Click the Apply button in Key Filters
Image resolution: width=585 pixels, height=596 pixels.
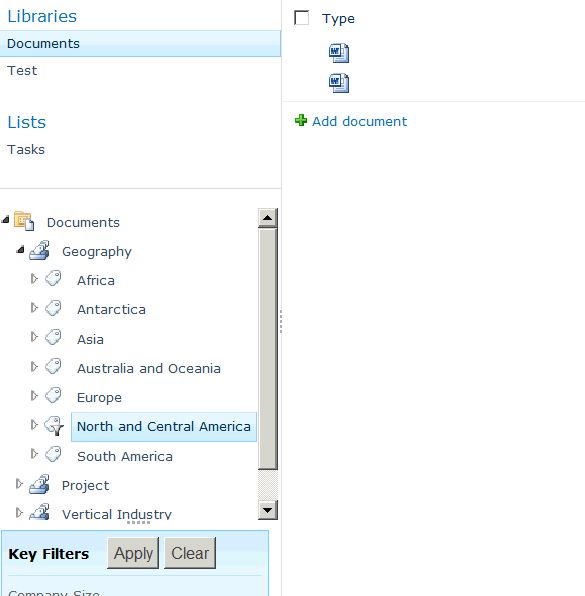point(133,553)
